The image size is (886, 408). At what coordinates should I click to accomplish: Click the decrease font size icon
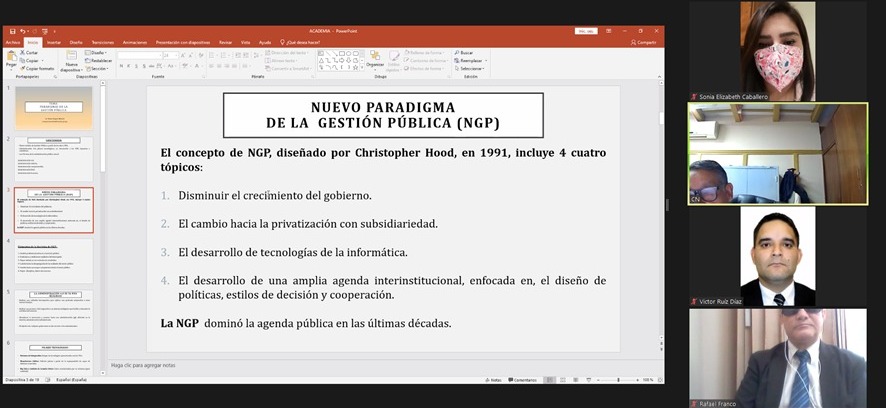192,55
